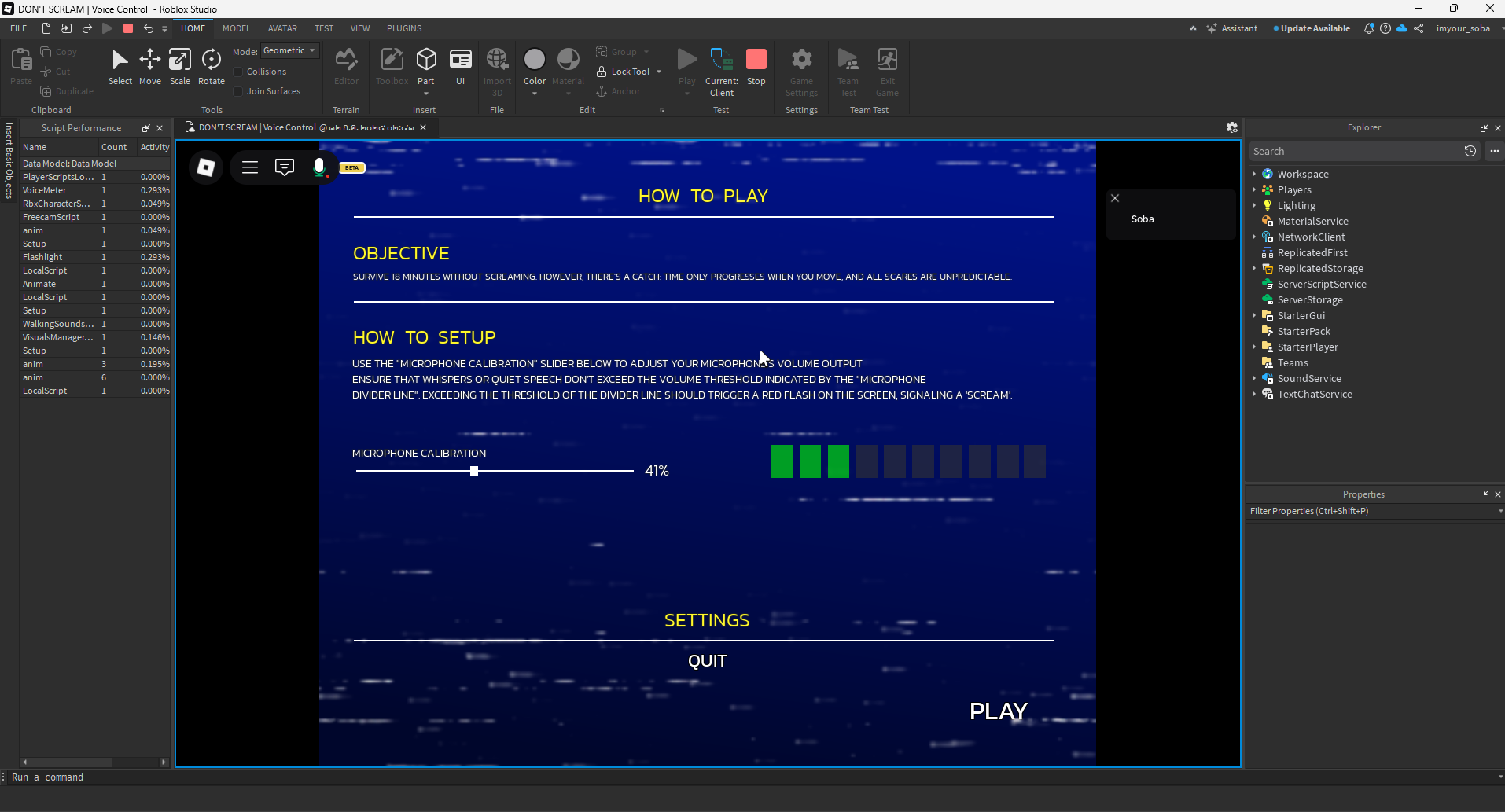
Task: Focus the Explorer Search field
Action: (1354, 151)
